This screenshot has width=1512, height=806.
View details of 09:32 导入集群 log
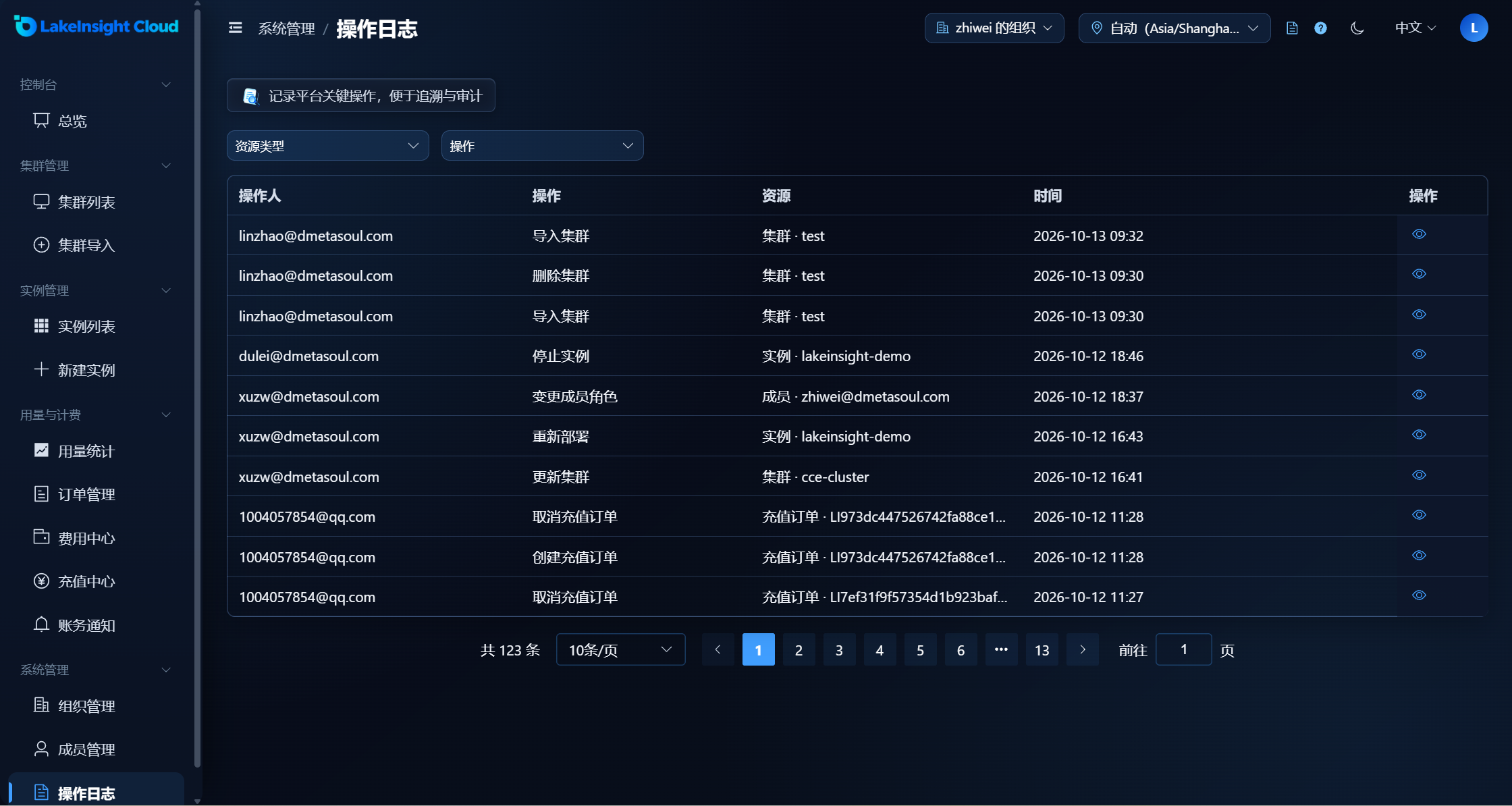click(x=1419, y=234)
